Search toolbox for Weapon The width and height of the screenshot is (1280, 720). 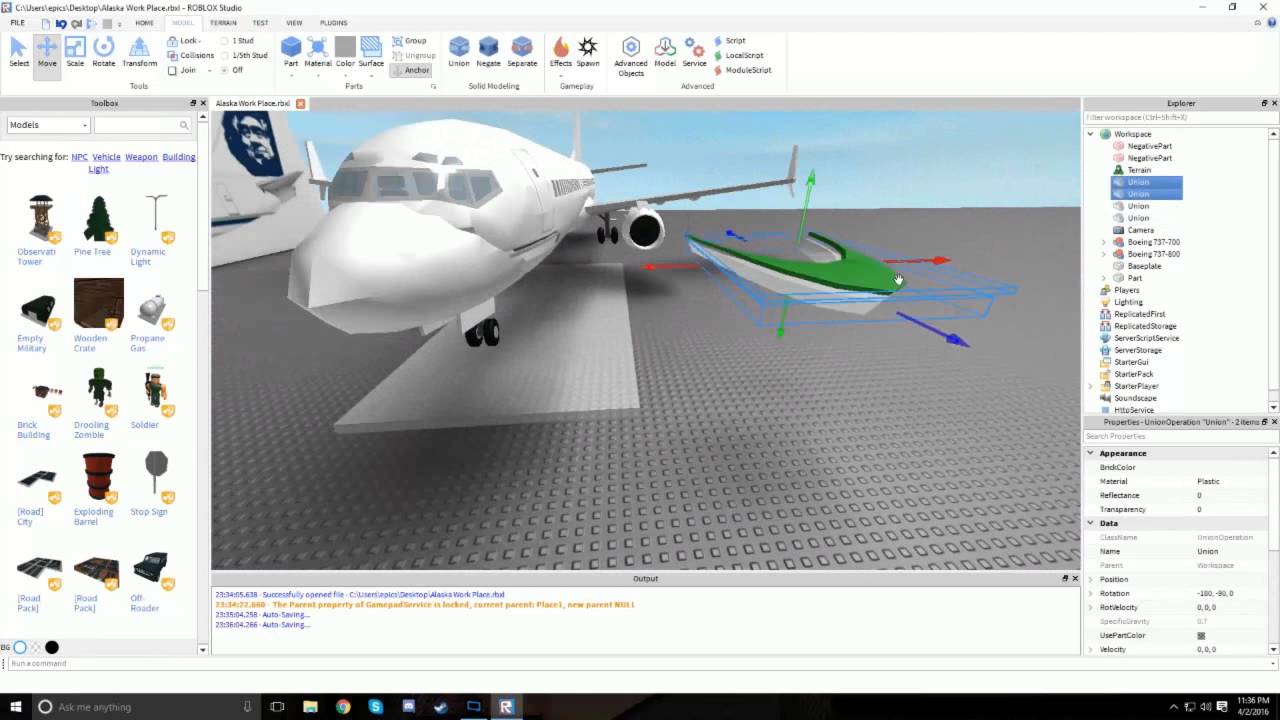click(x=141, y=157)
